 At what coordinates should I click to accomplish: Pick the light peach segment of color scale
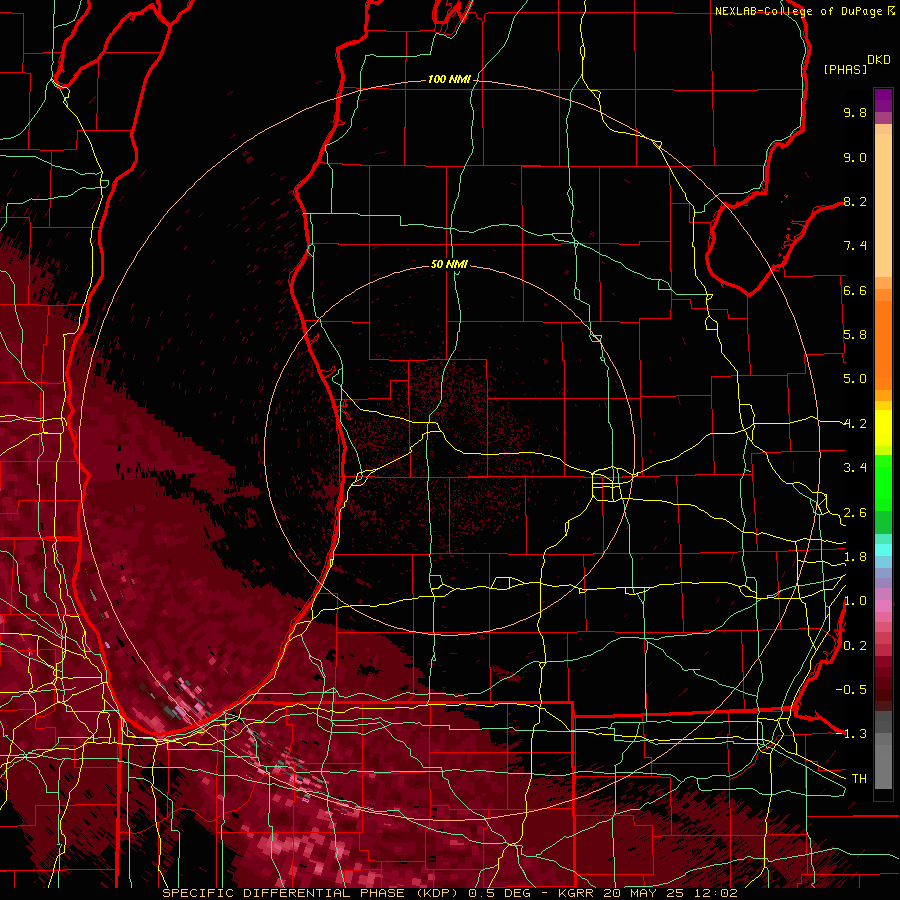pyautogui.click(x=883, y=205)
